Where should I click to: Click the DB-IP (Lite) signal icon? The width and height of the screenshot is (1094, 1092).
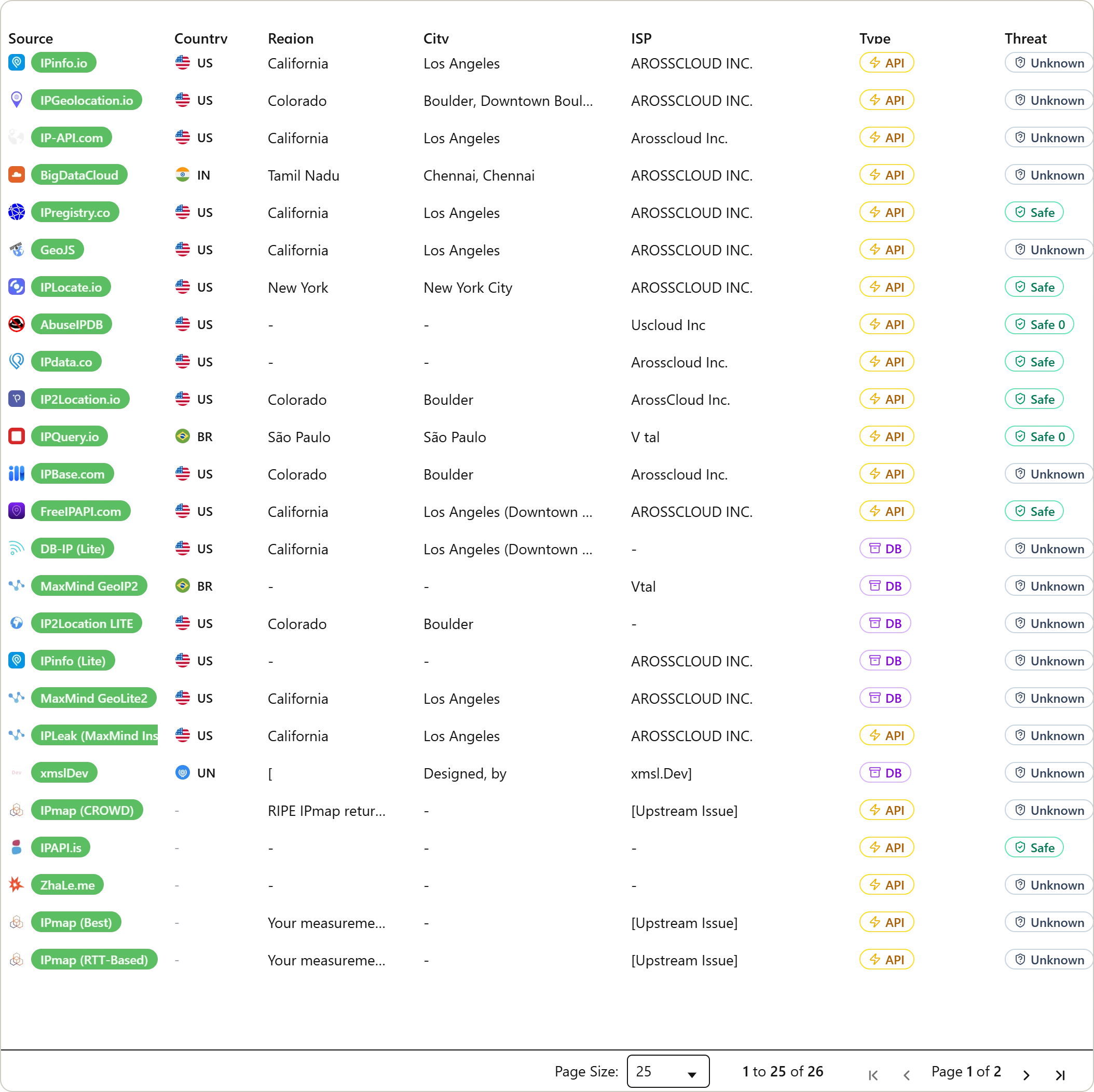click(x=17, y=549)
